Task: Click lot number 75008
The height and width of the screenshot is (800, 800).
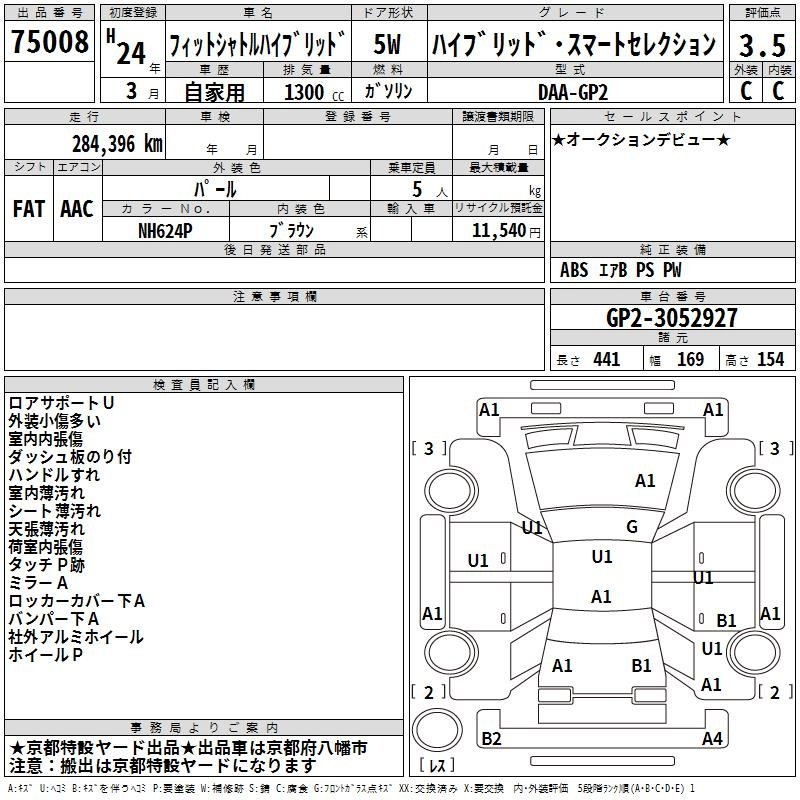Action: pos(50,42)
